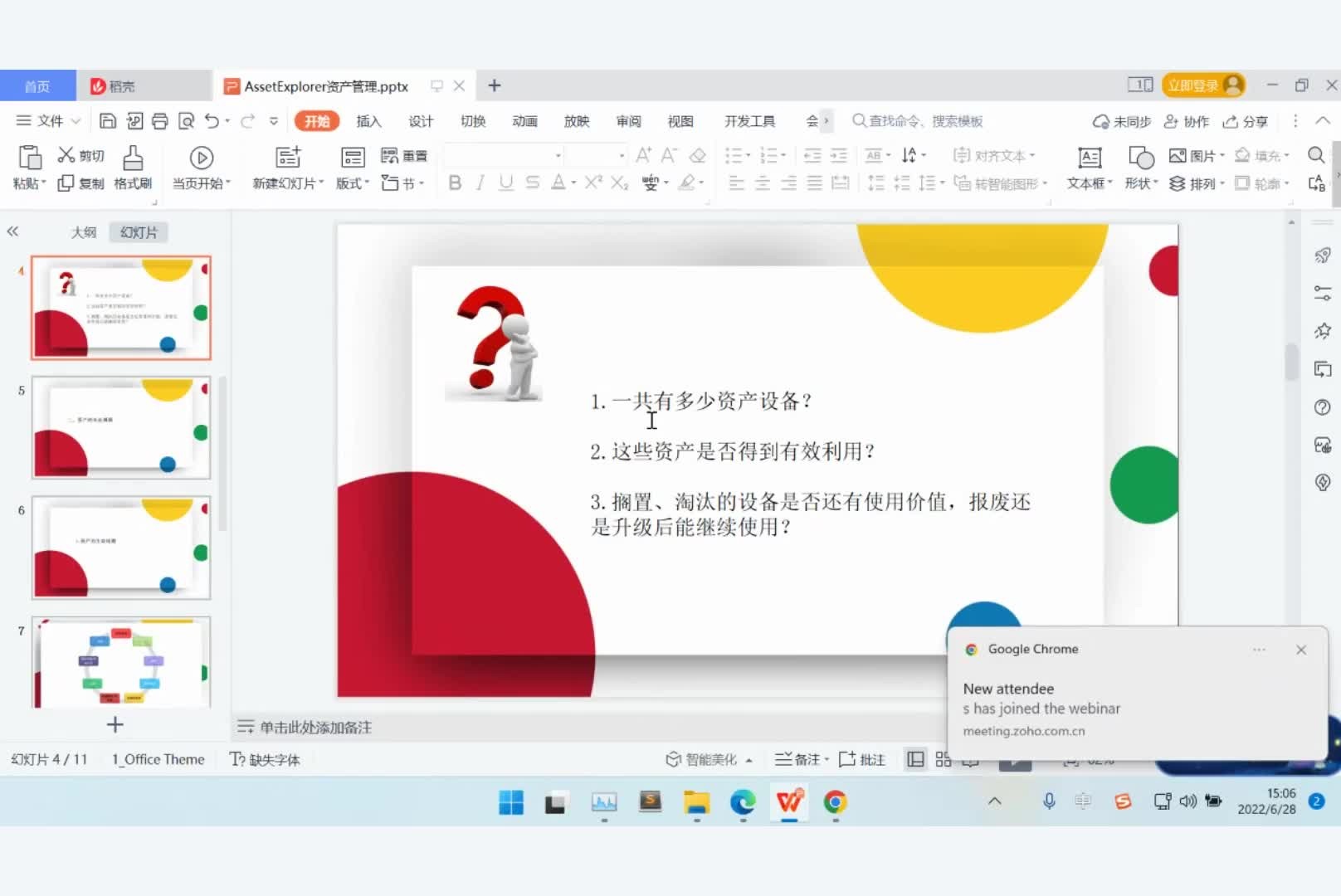Screen dimensions: 1341x896
Task: Open File Explorer from the taskbar
Action: [x=696, y=802]
